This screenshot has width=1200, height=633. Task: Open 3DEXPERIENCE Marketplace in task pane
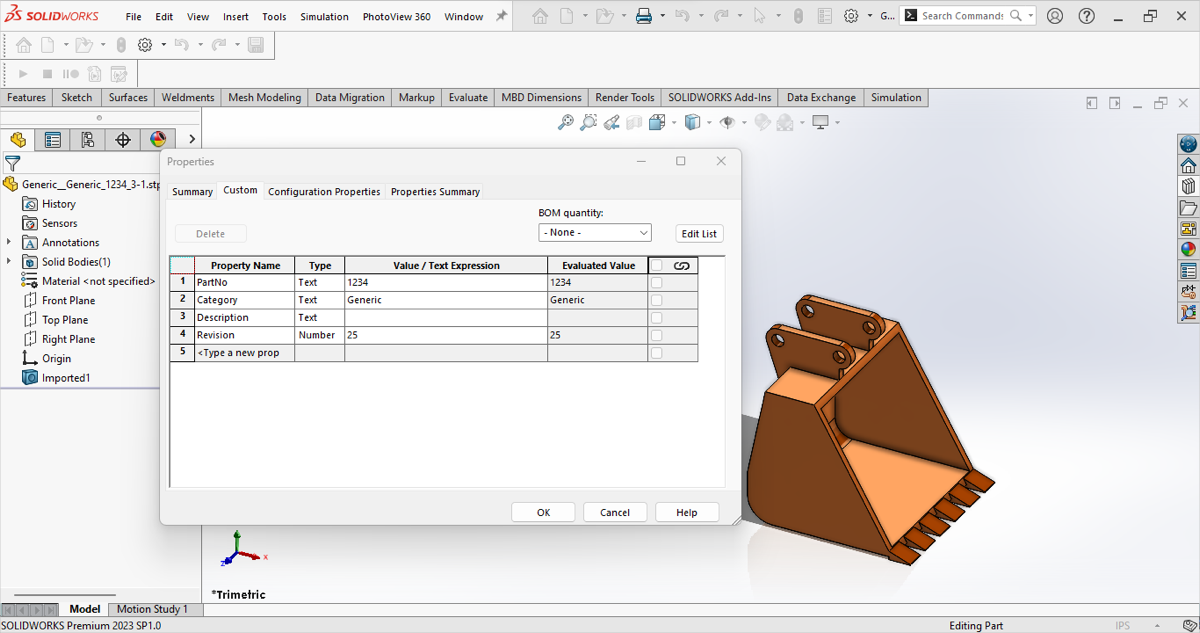1188,144
